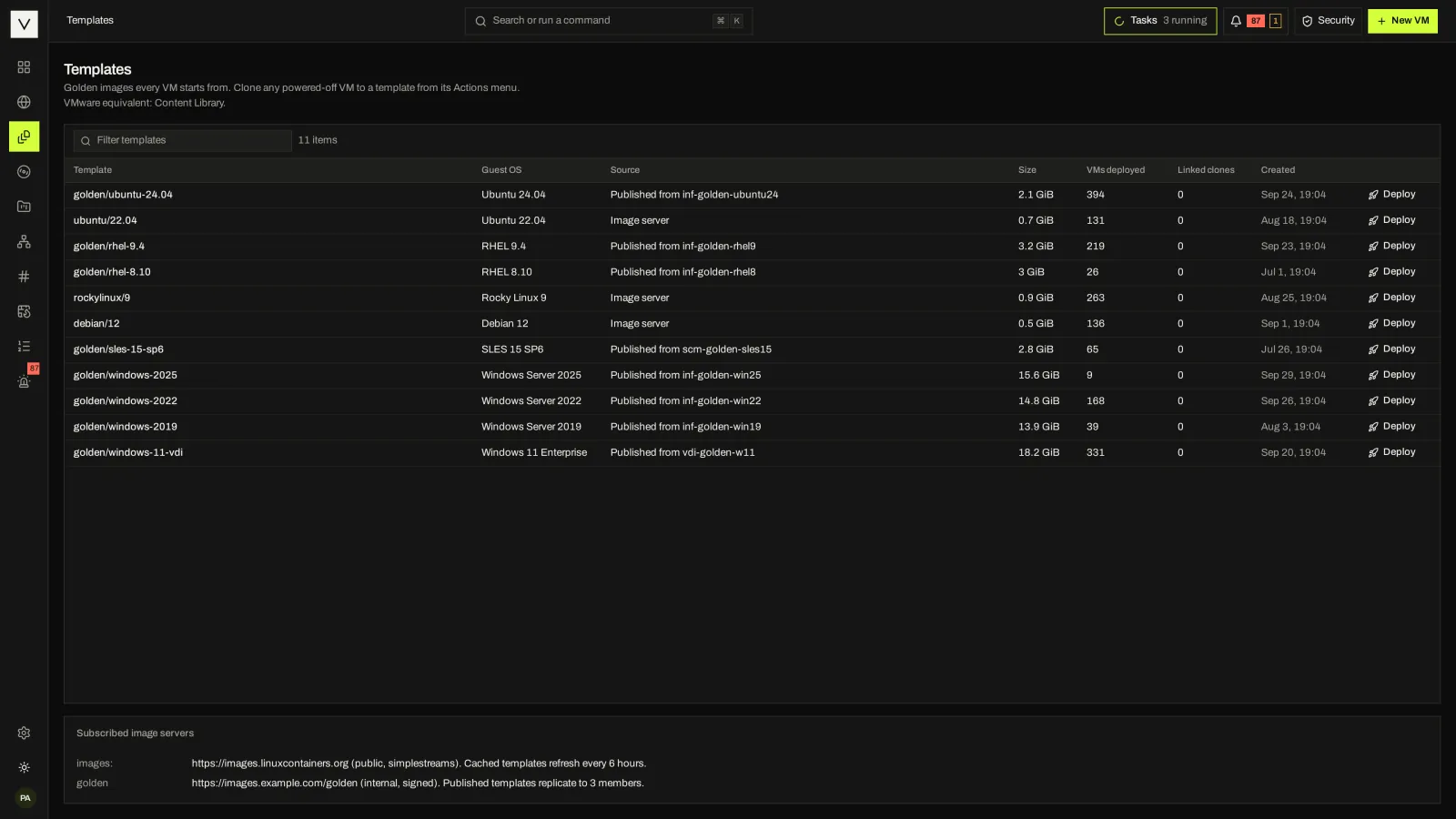Click the images.linuxcontainers.org server URL text
The image size is (1456, 819).
tap(270, 763)
